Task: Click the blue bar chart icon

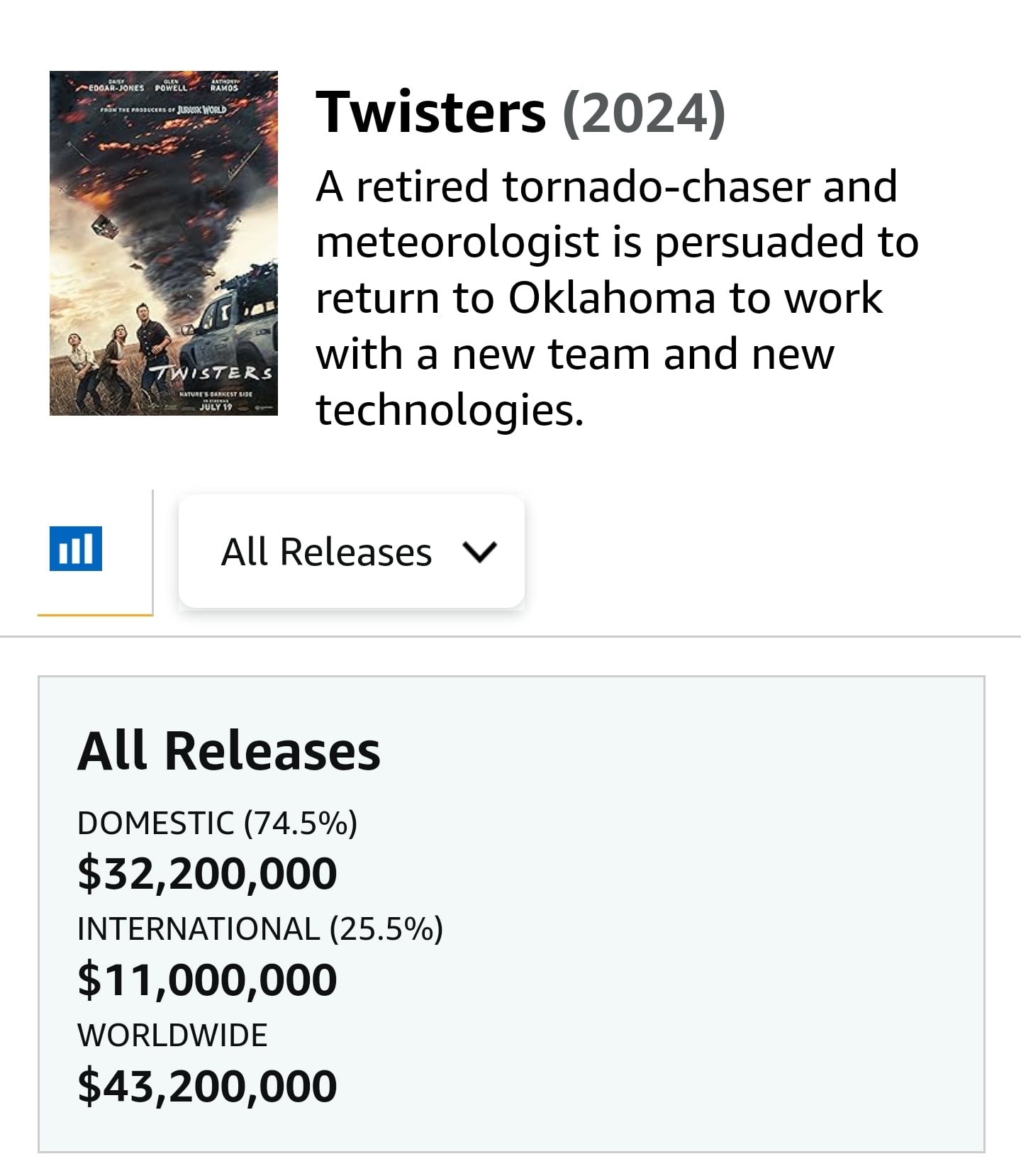Action: click(x=76, y=548)
